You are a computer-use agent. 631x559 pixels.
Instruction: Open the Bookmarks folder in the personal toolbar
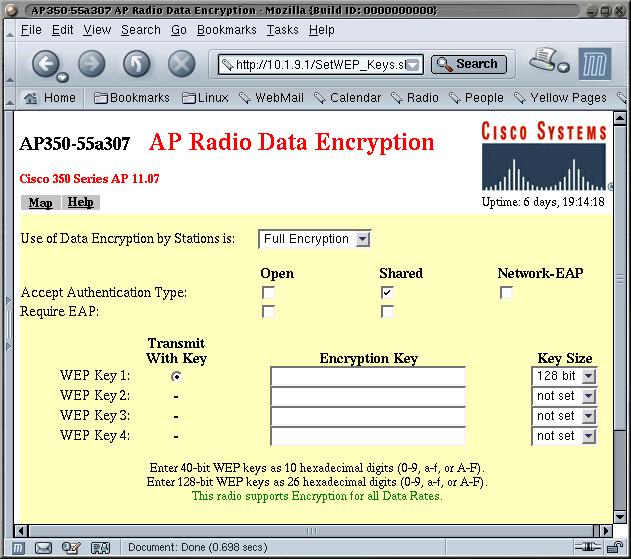pyautogui.click(x=132, y=98)
